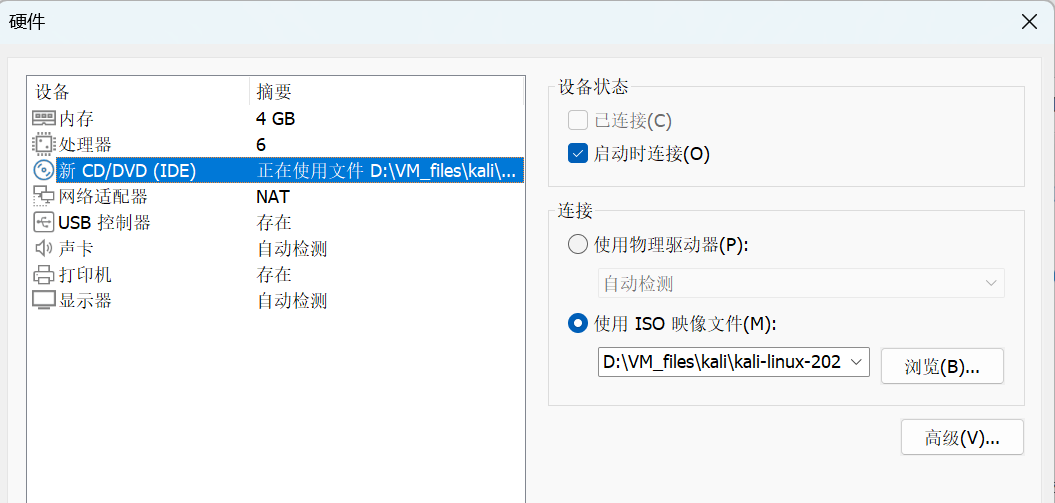Select the network adapter (网络适配器) icon

tap(44, 197)
